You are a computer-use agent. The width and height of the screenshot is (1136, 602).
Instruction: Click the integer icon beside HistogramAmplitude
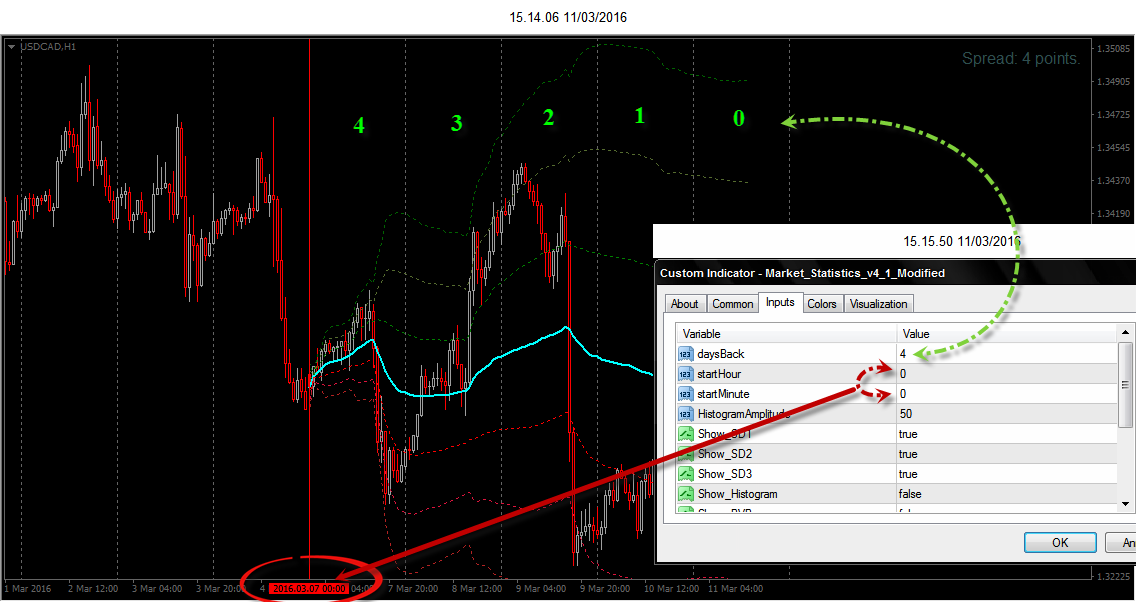pyautogui.click(x=685, y=414)
